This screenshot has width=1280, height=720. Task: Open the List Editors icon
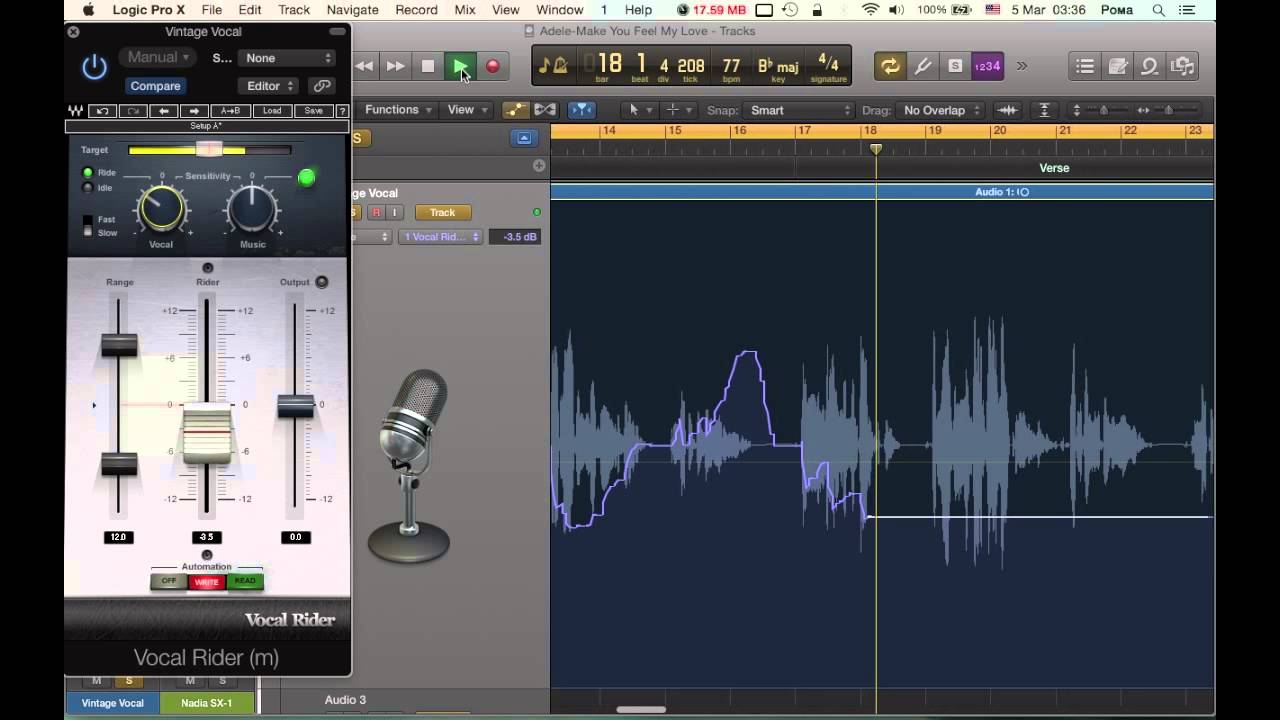1085,67
